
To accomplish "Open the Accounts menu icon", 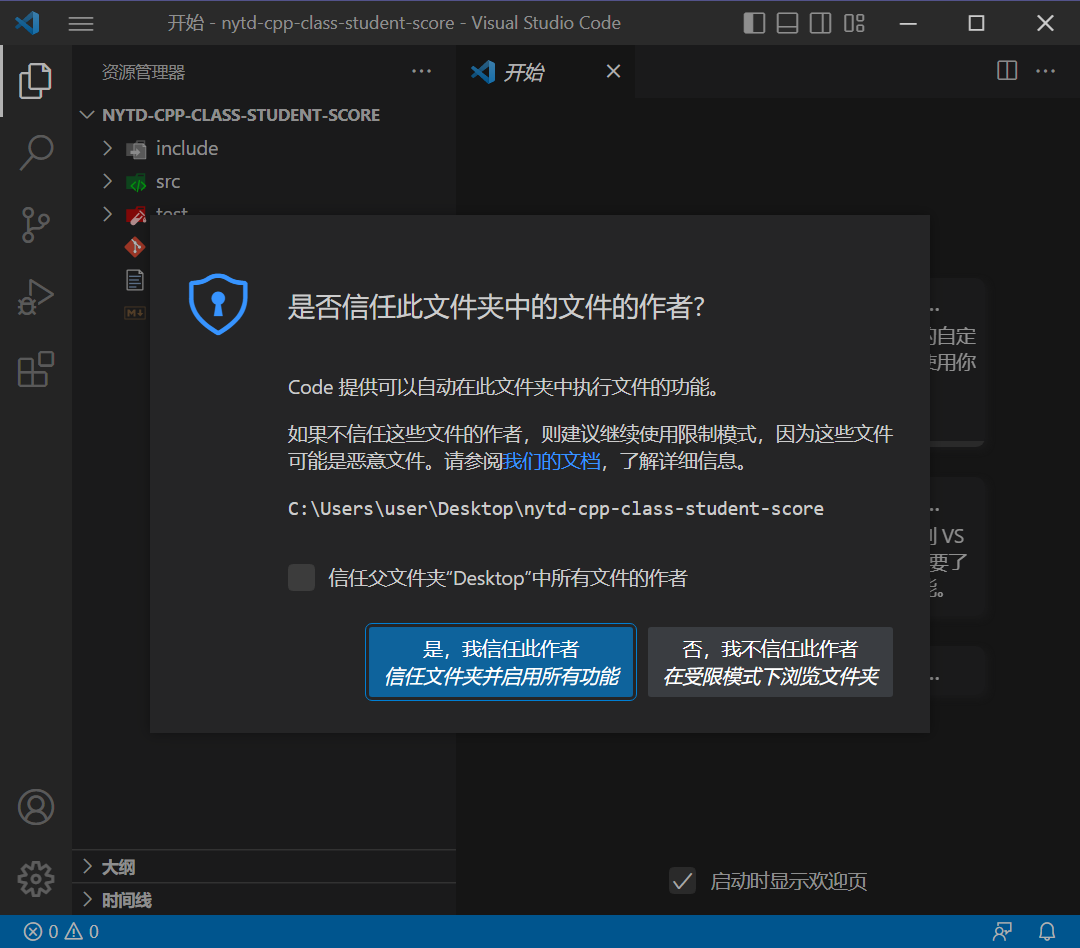I will 36,807.
